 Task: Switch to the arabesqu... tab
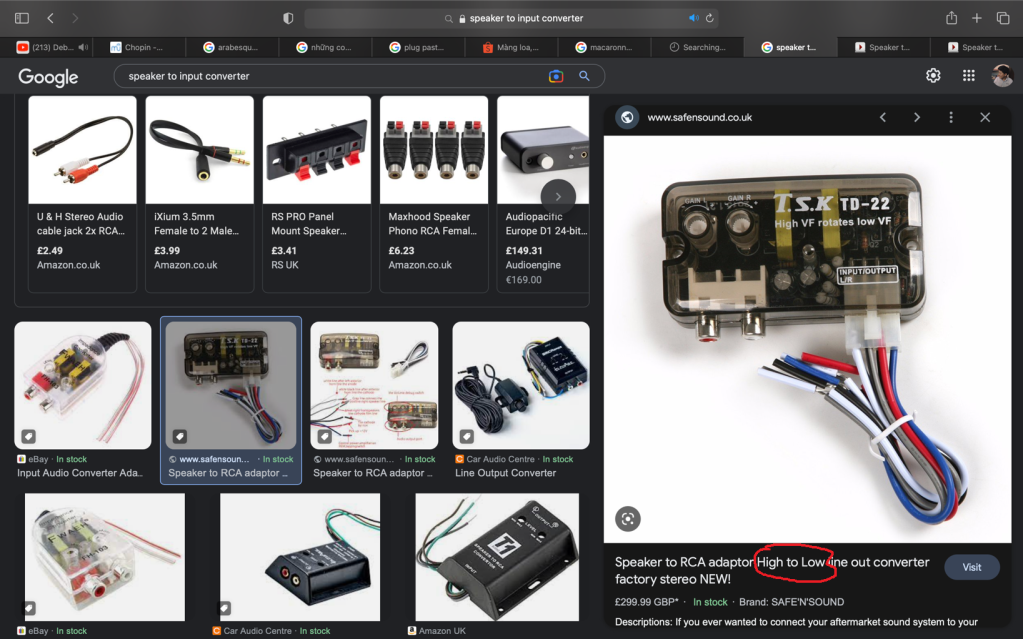(x=232, y=47)
